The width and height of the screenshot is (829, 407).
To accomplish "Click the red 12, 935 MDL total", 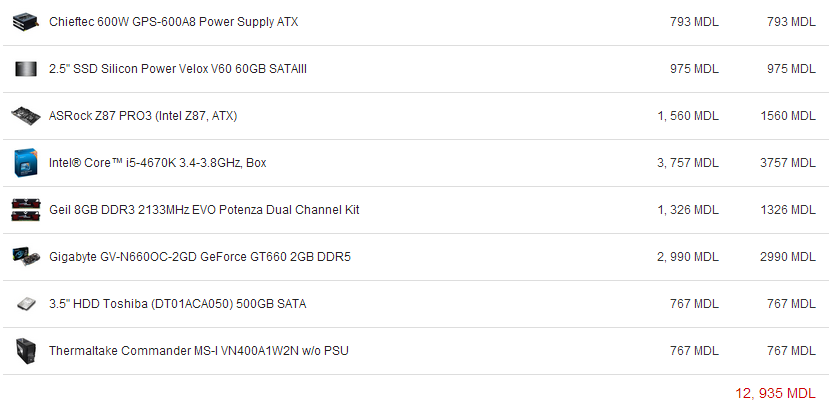I will (x=775, y=393).
